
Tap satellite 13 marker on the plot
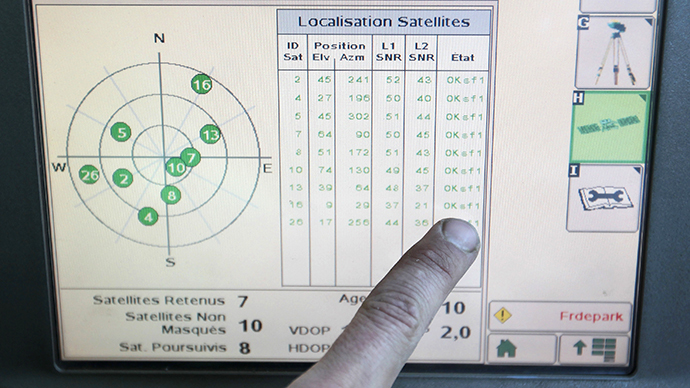click(210, 134)
